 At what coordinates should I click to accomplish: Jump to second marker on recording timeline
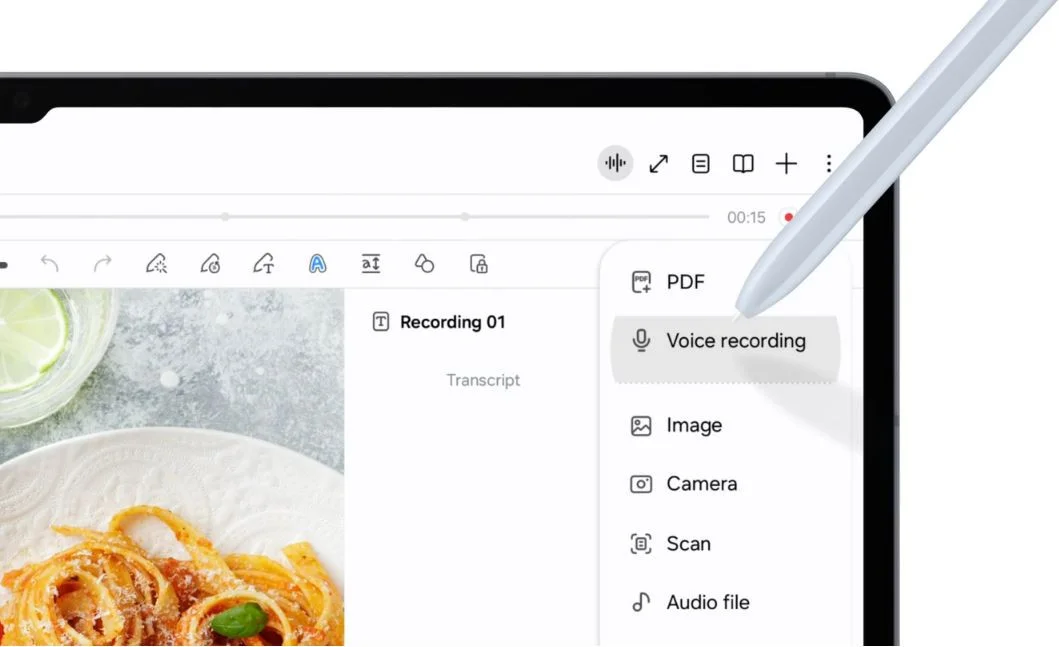click(465, 217)
